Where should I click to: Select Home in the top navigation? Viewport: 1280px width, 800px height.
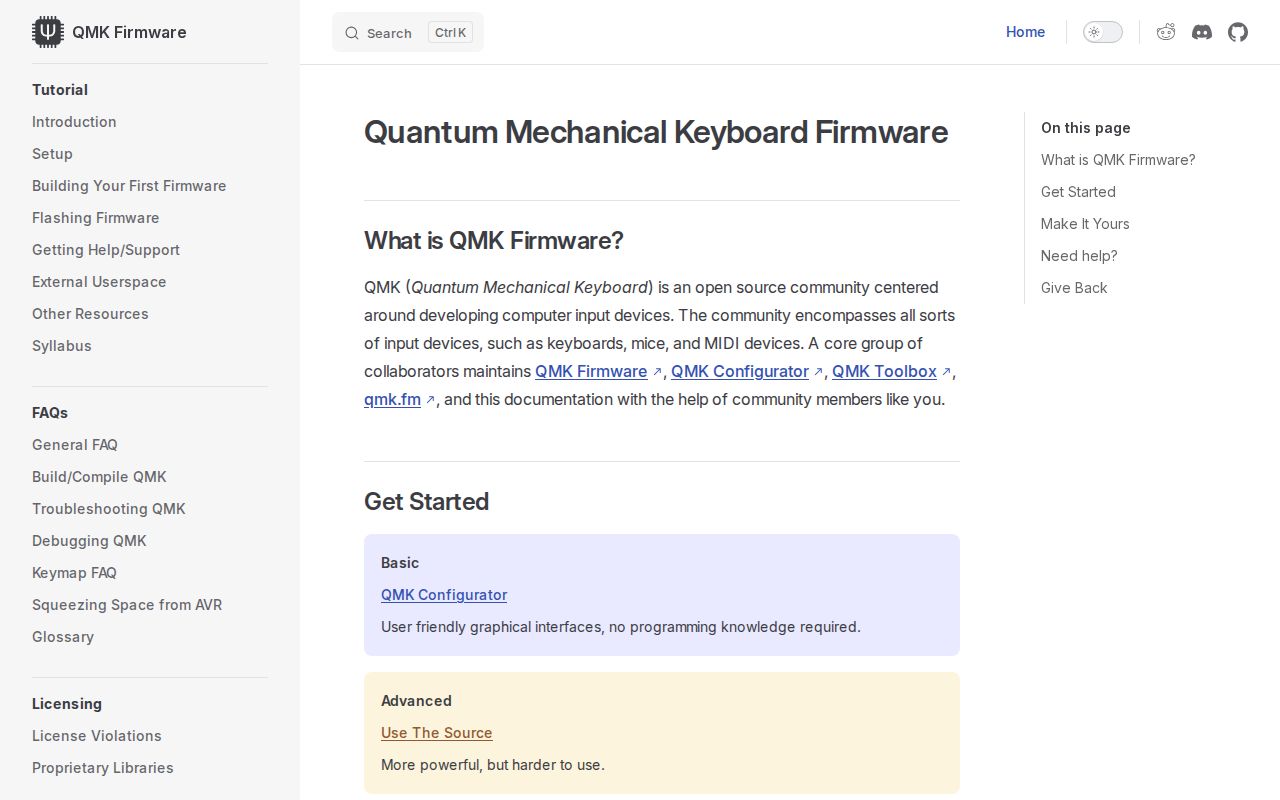tap(1025, 32)
